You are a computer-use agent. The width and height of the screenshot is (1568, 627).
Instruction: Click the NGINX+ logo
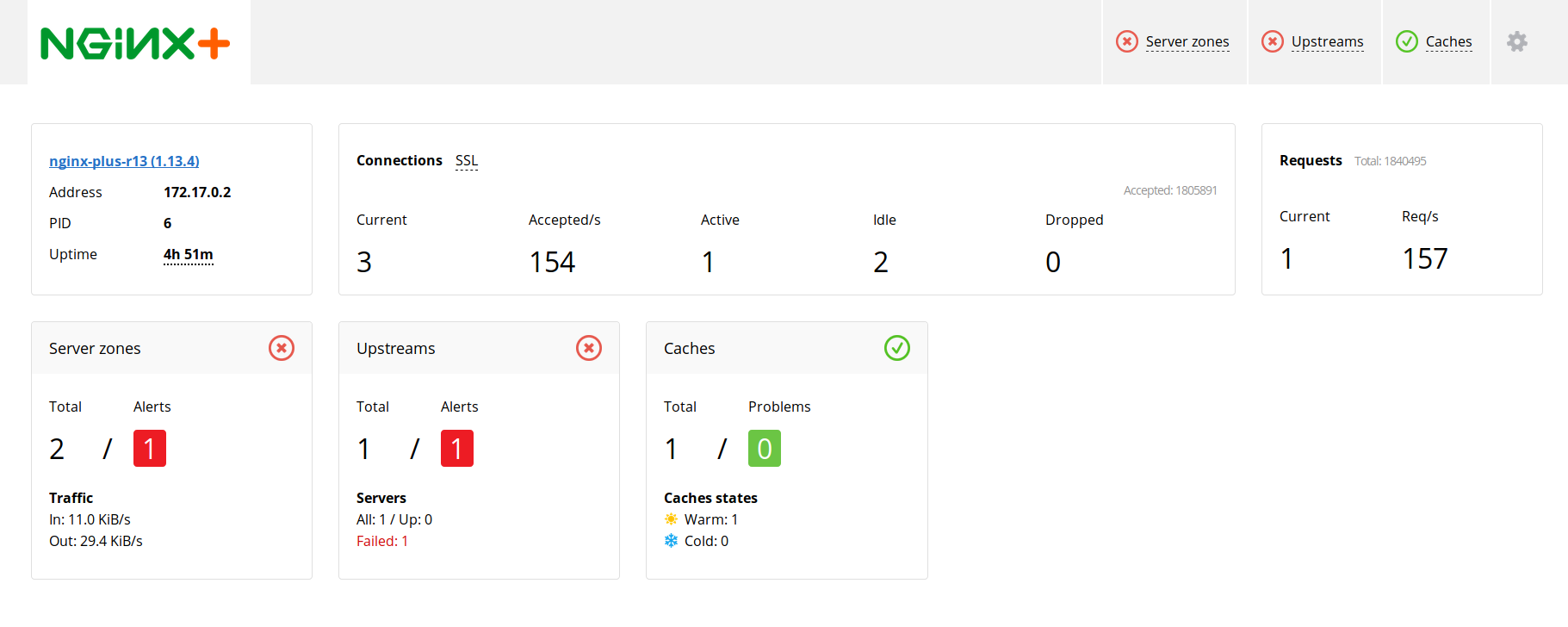tap(135, 43)
